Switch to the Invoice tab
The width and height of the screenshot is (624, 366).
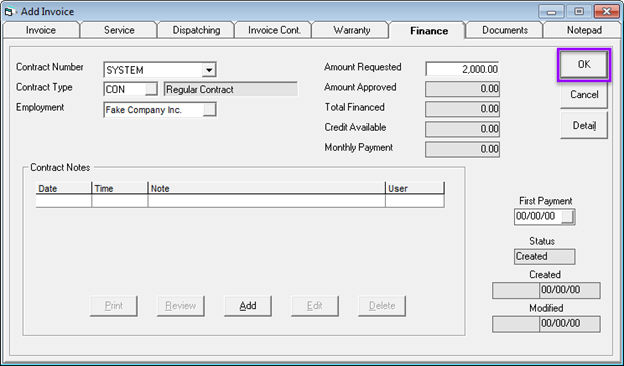(x=41, y=30)
